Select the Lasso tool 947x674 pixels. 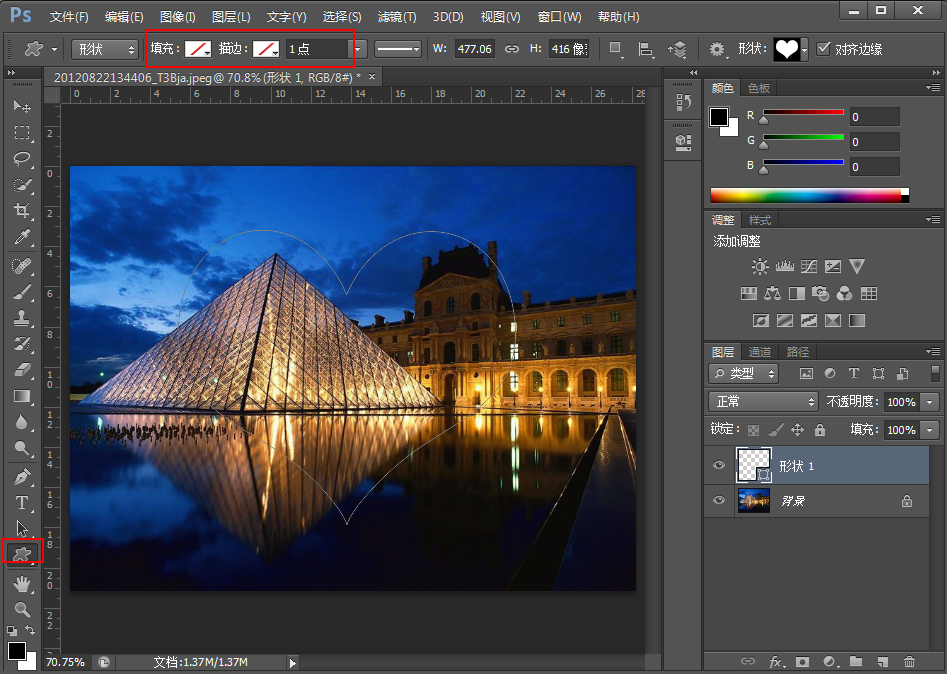[x=21, y=159]
